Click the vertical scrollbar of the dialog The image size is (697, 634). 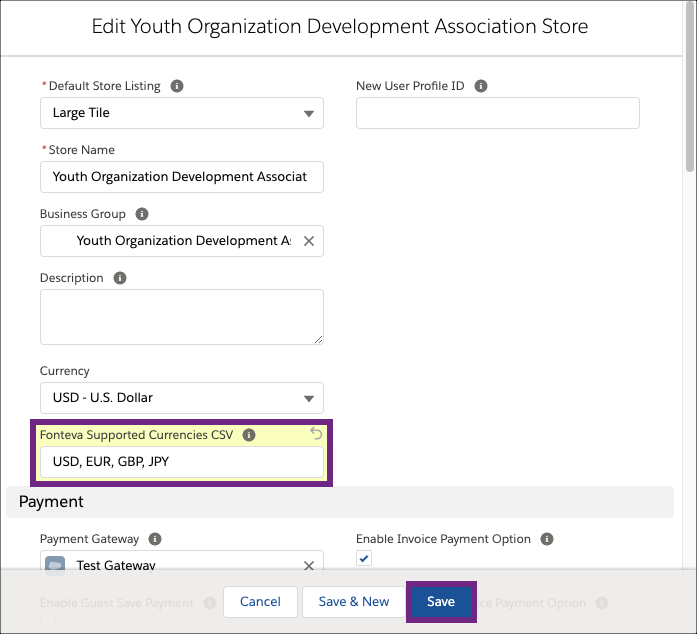689,89
